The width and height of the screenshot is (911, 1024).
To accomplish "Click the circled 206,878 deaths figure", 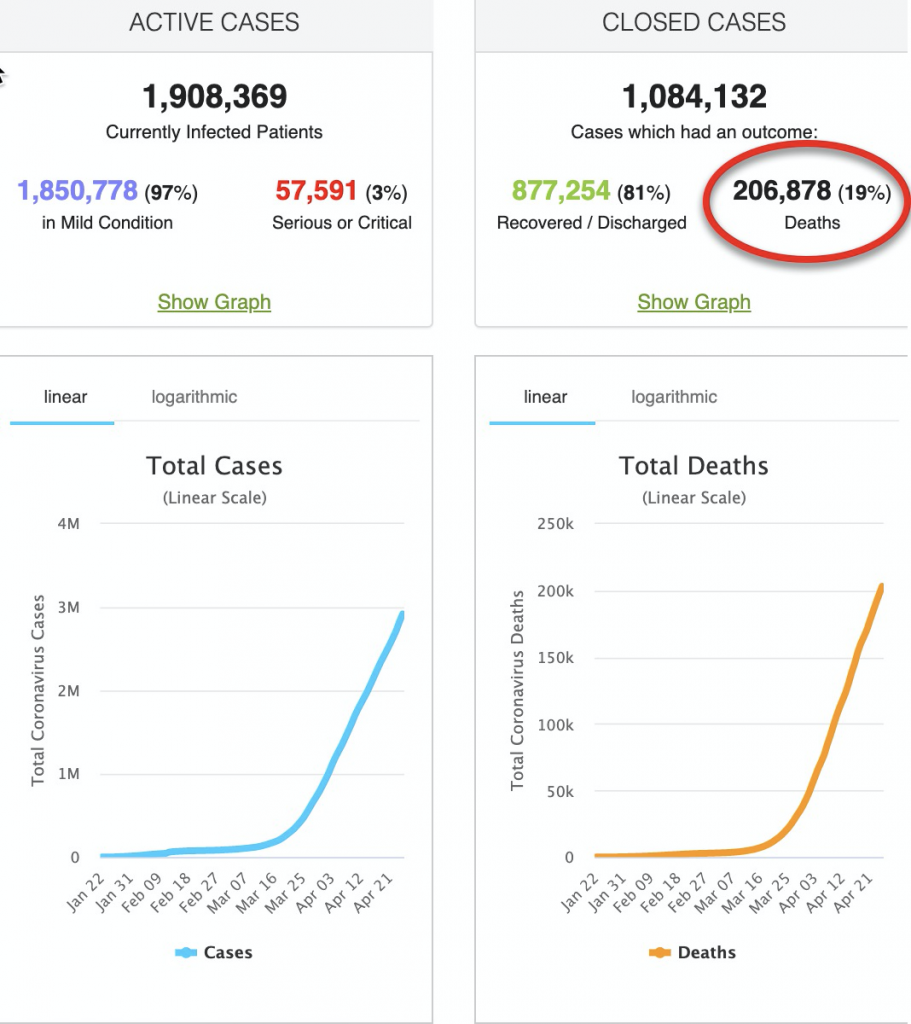I will 782,191.
